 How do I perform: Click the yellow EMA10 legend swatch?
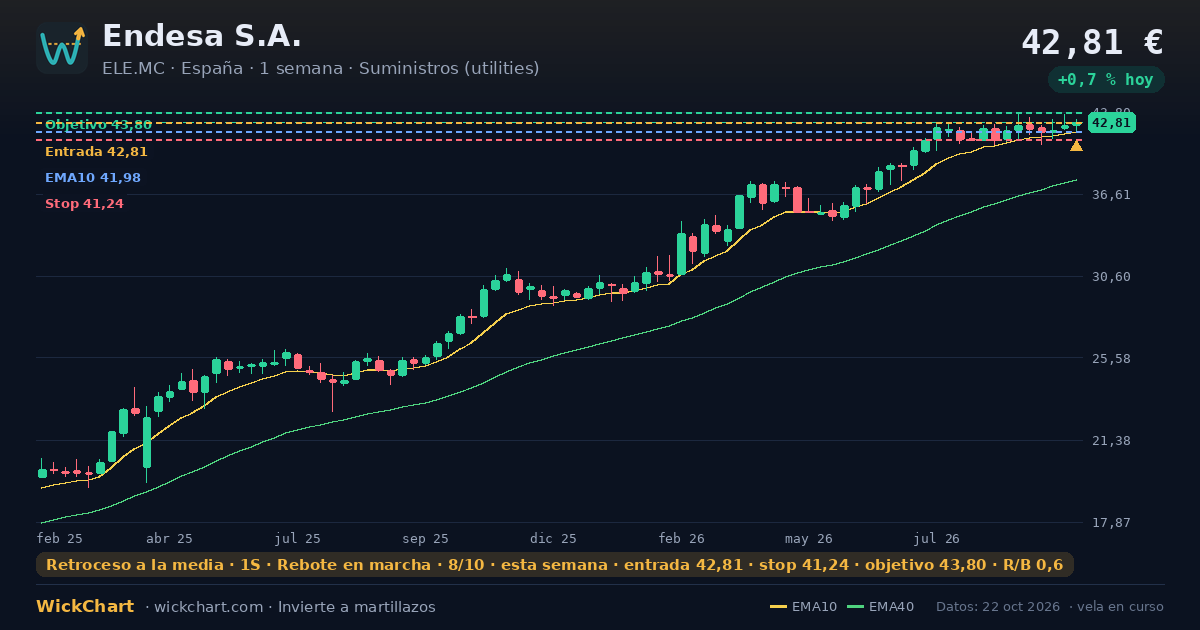(x=778, y=607)
